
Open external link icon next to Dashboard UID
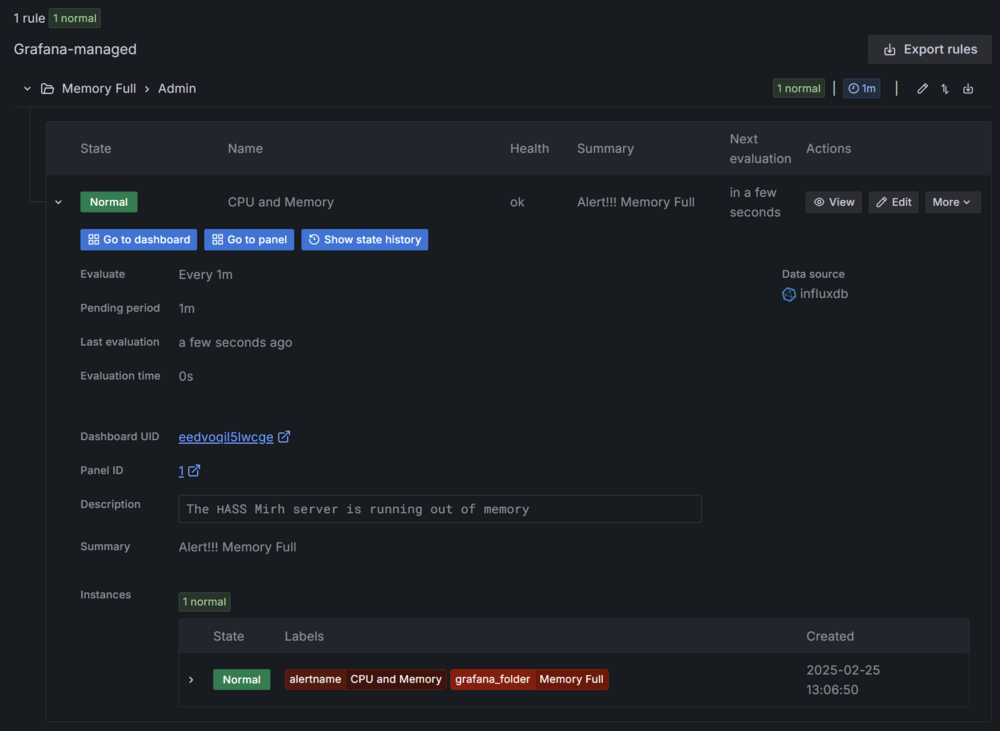tap(284, 437)
